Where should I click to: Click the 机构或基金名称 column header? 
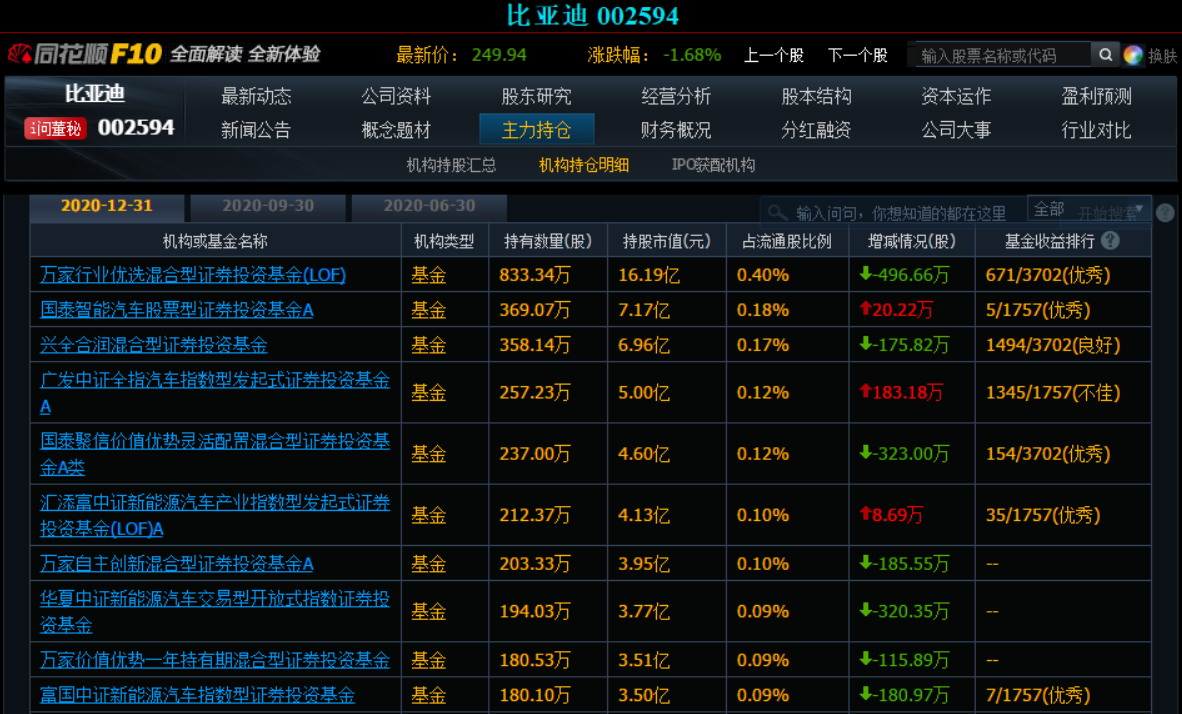click(215, 241)
